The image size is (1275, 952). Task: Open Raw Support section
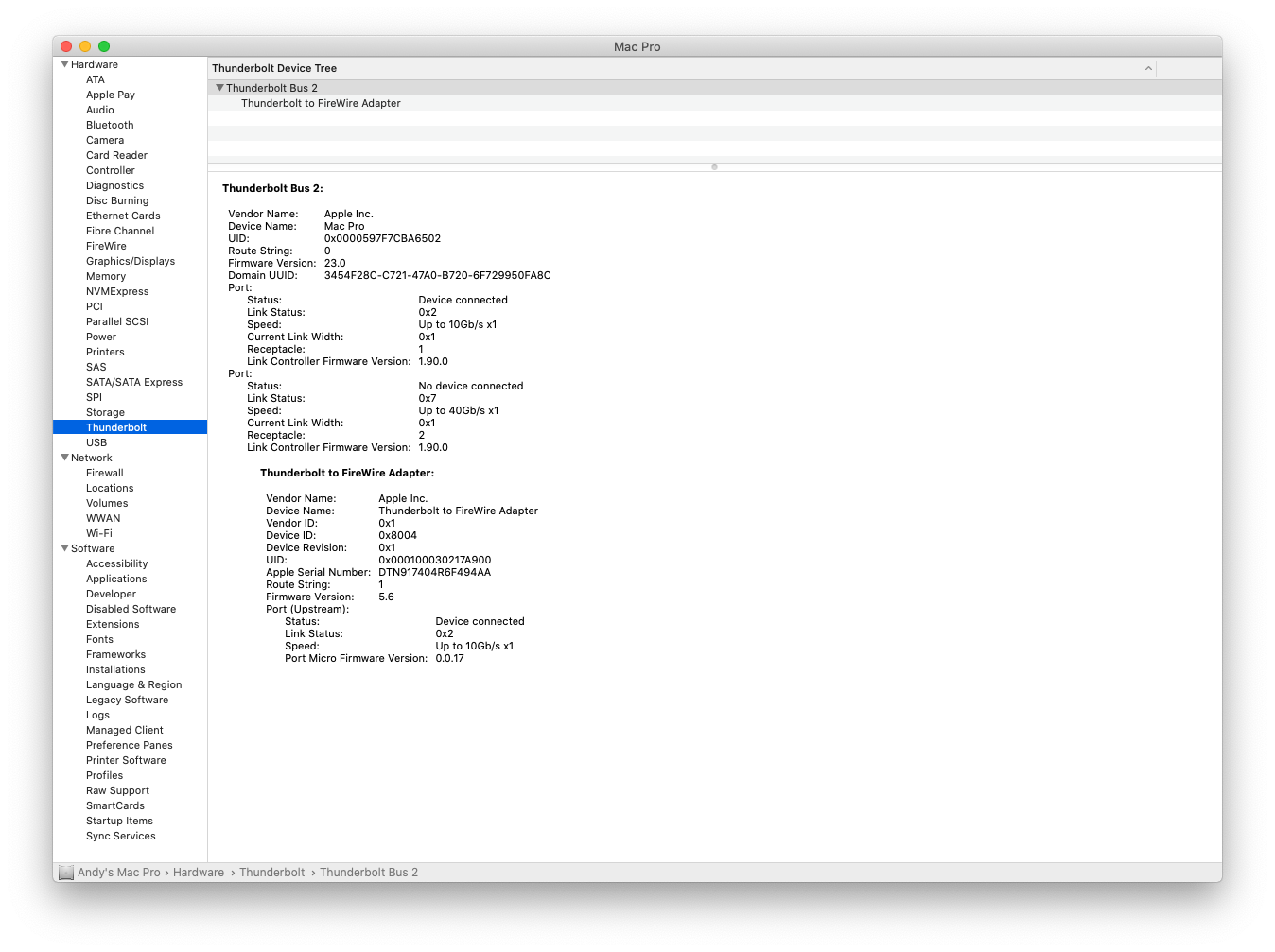click(x=117, y=790)
